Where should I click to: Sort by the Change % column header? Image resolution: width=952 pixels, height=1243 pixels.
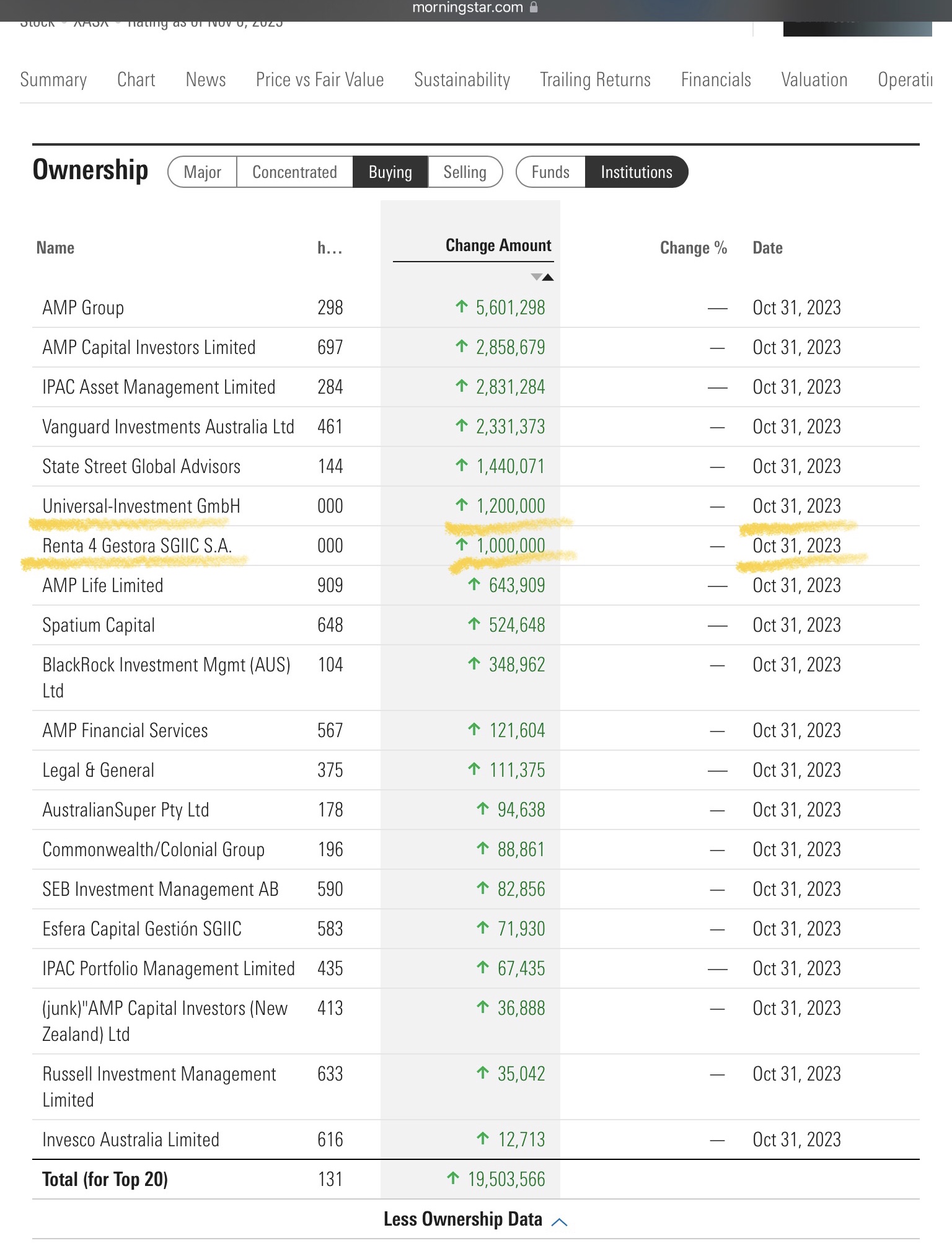click(x=693, y=248)
